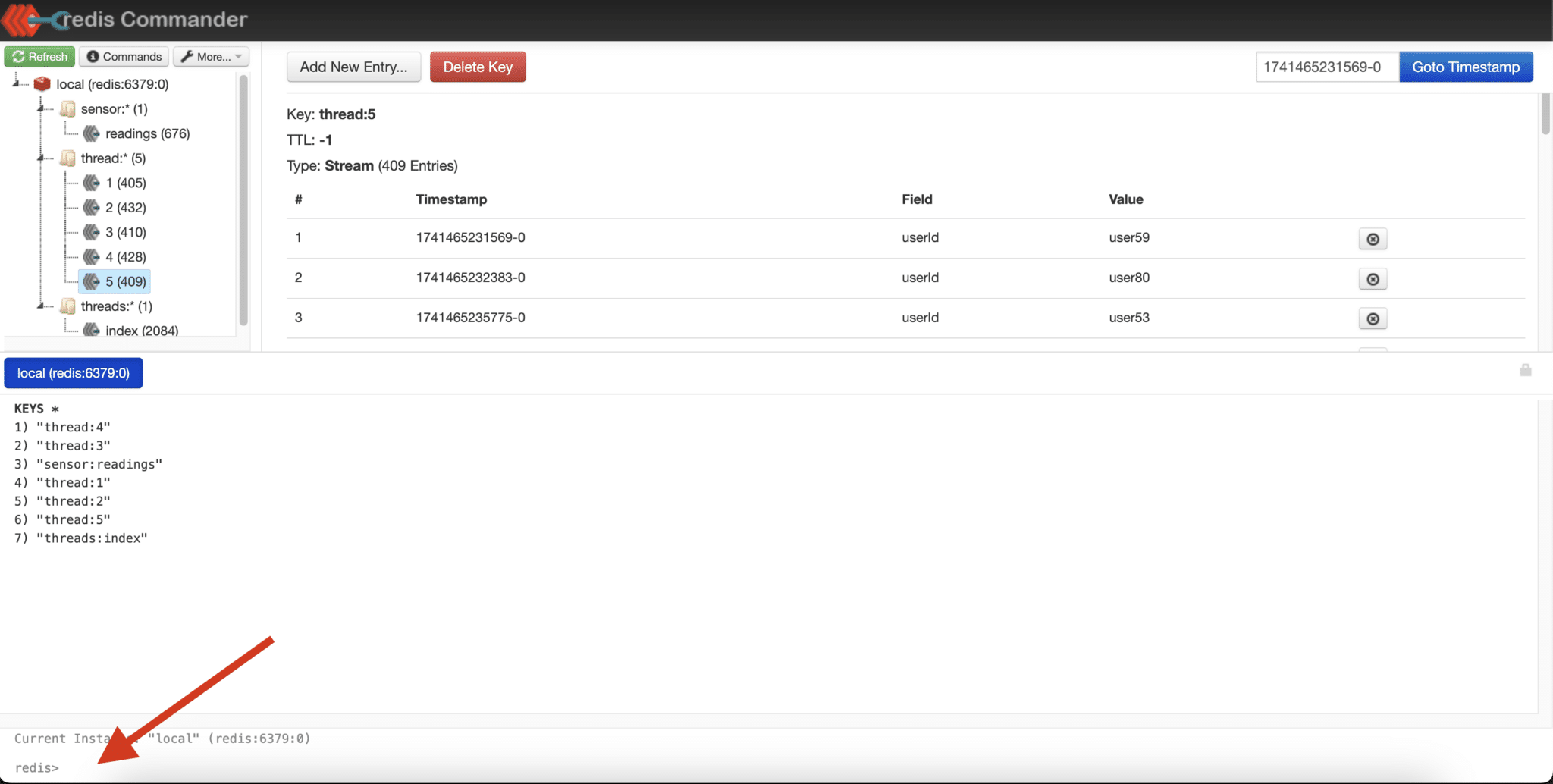The width and height of the screenshot is (1553, 784).
Task: Open the Commands reference
Action: (123, 56)
